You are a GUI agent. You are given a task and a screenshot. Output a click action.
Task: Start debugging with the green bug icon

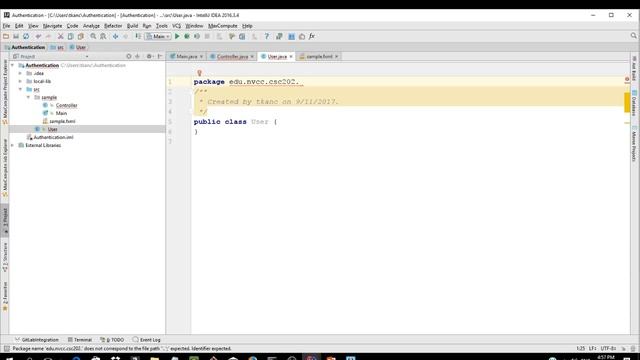[187, 36]
